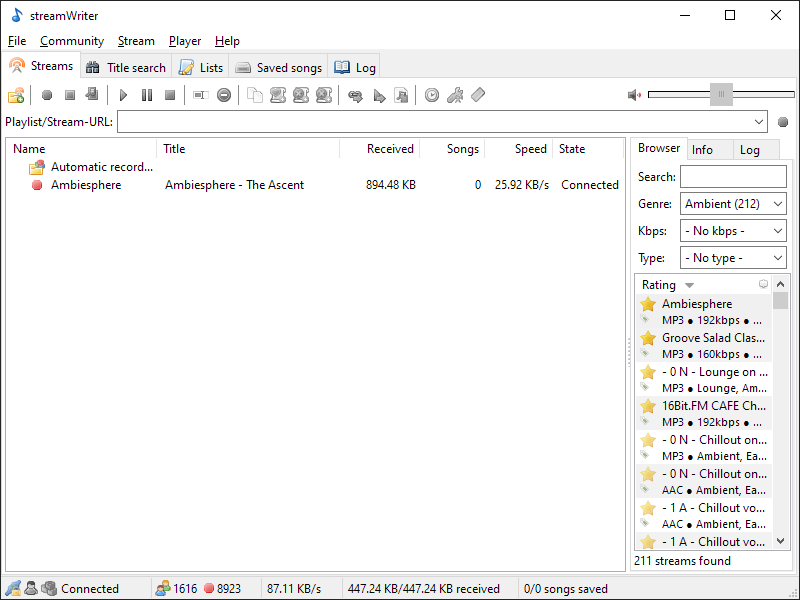Click the stream browser Search field
This screenshot has height=600, width=800.
point(733,177)
